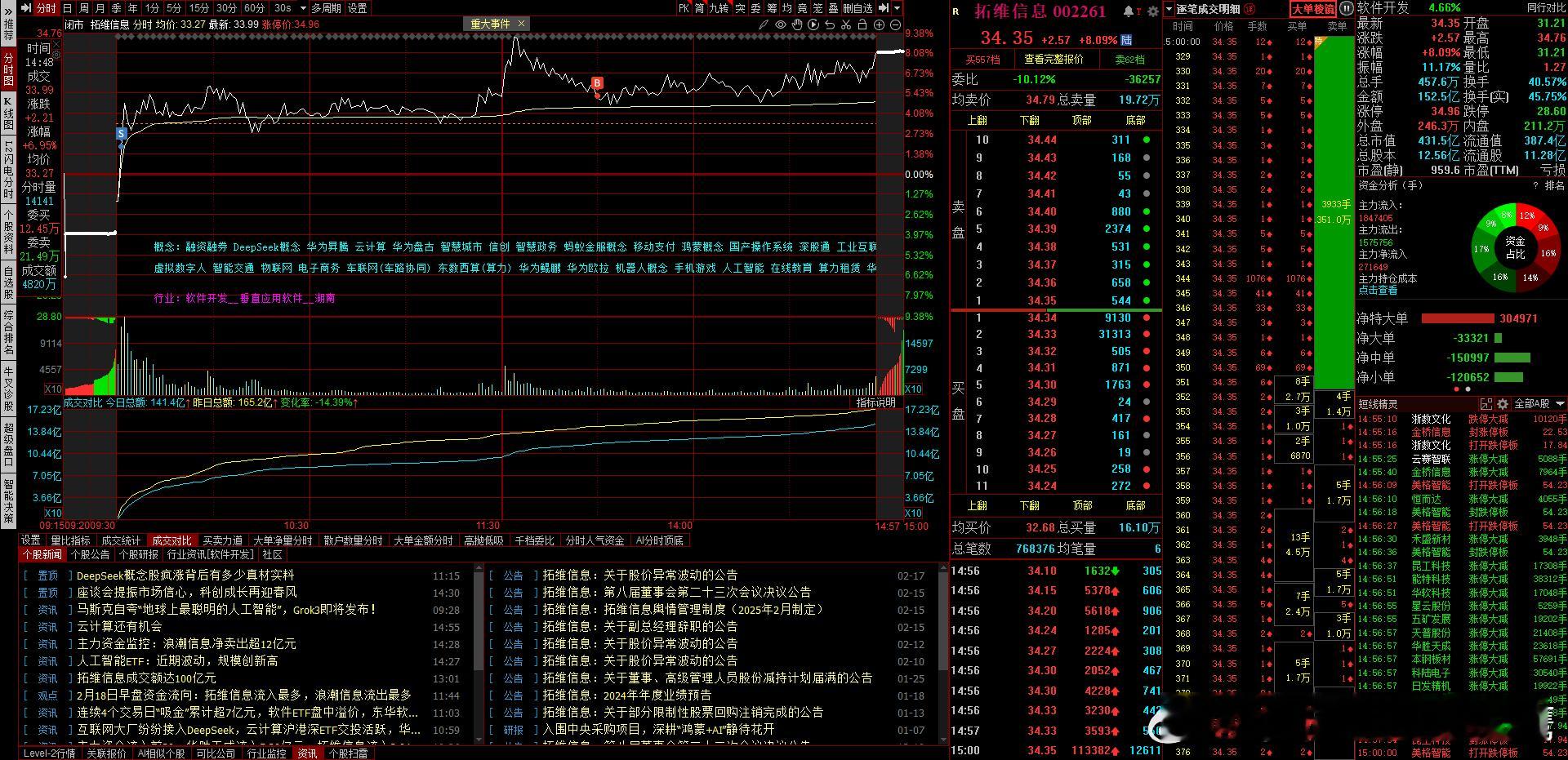
Task: Click the 设置 button in top toolbar
Action: tap(357, 8)
